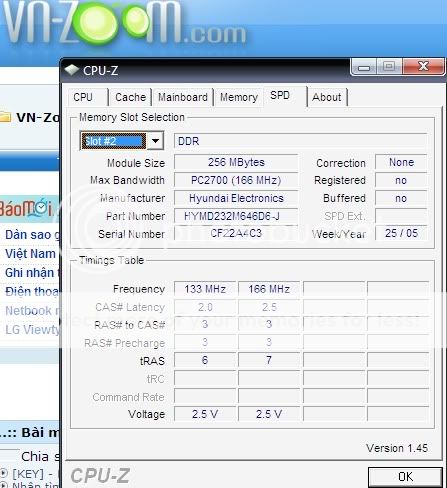
Task: Click the '2.0' CAS# latency cell
Action: tap(205, 307)
